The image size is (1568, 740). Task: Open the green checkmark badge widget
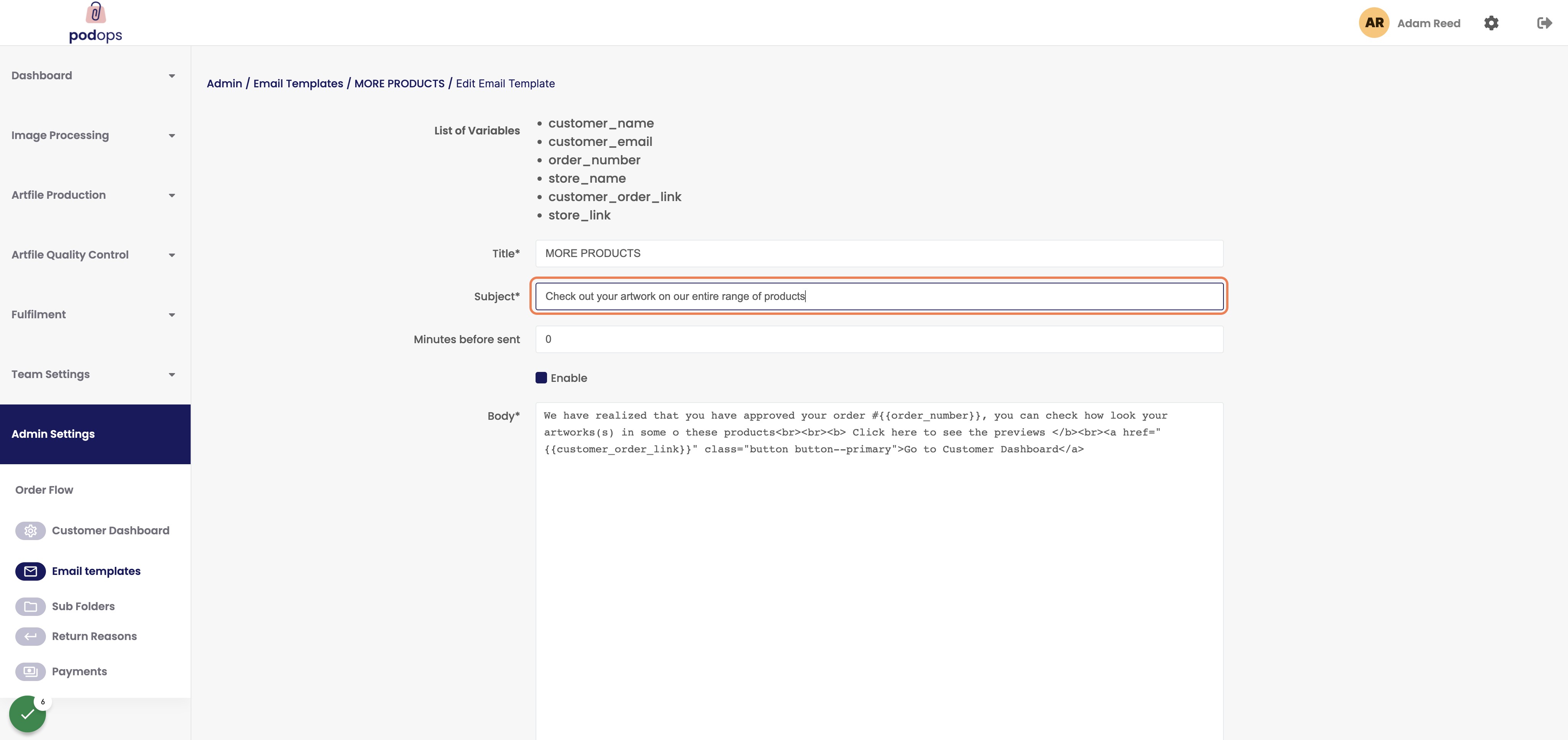[x=28, y=714]
